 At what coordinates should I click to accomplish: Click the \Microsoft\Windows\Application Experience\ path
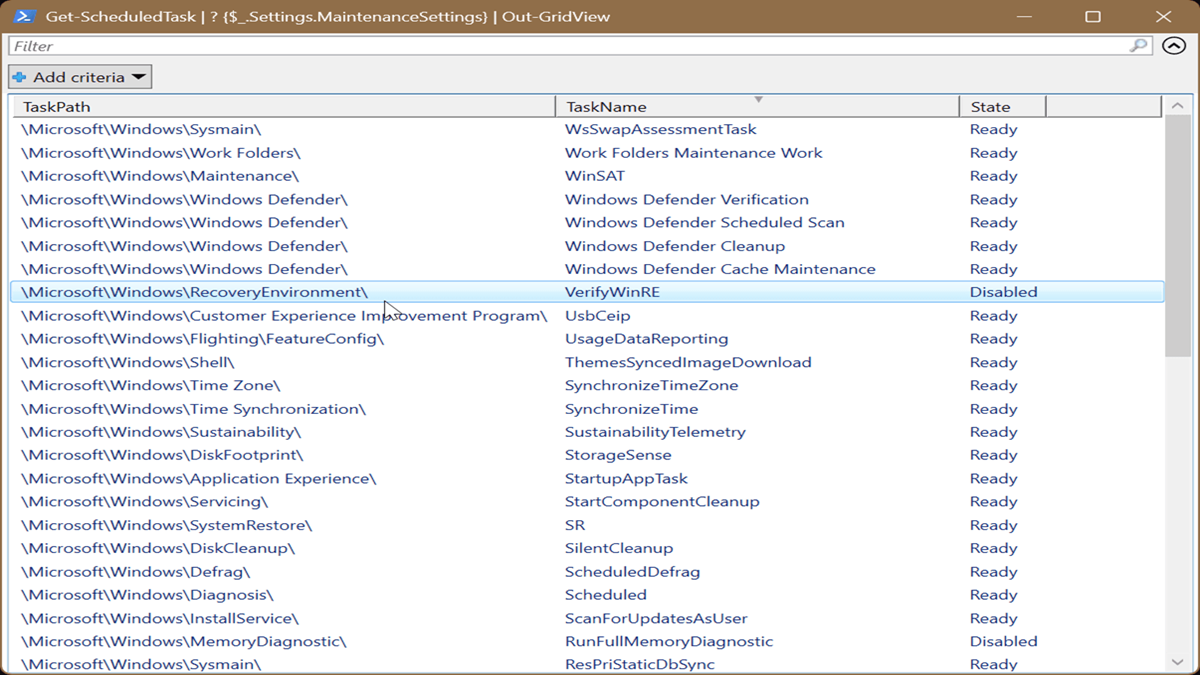click(x=198, y=479)
